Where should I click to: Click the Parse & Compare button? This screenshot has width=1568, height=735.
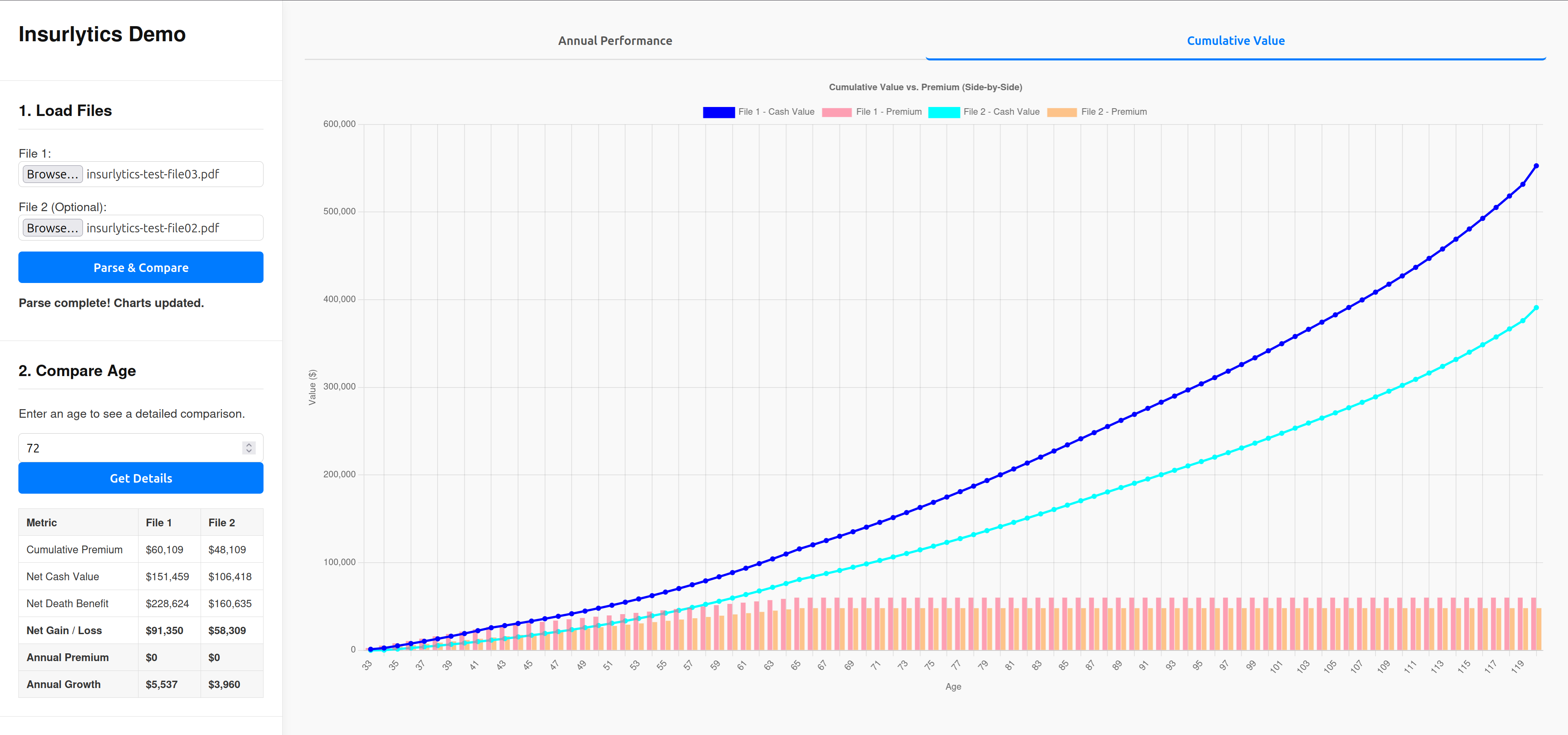[x=141, y=267]
